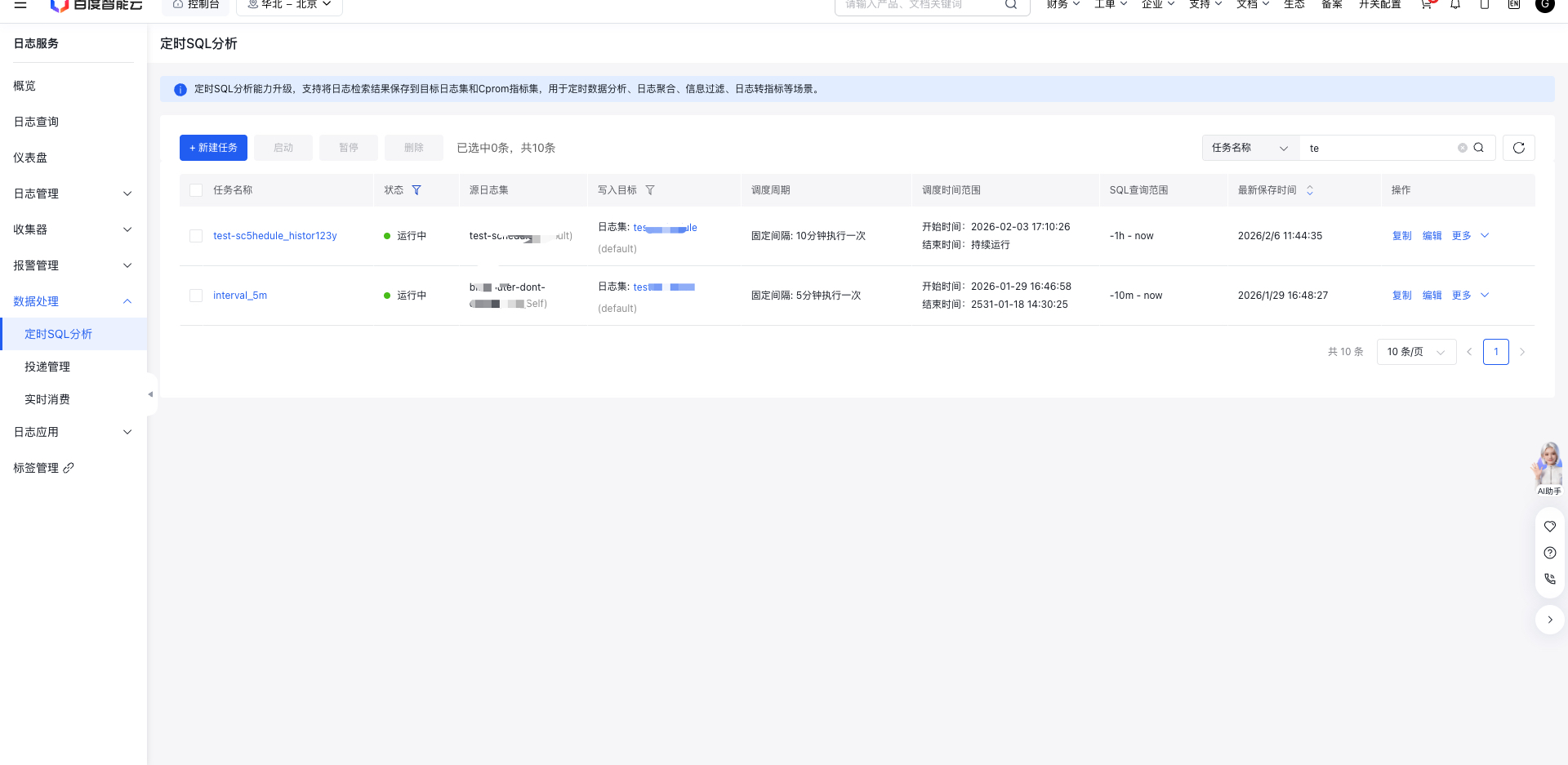Select 定时SQL分析 in sidebar
1568x765 pixels.
click(x=73, y=334)
